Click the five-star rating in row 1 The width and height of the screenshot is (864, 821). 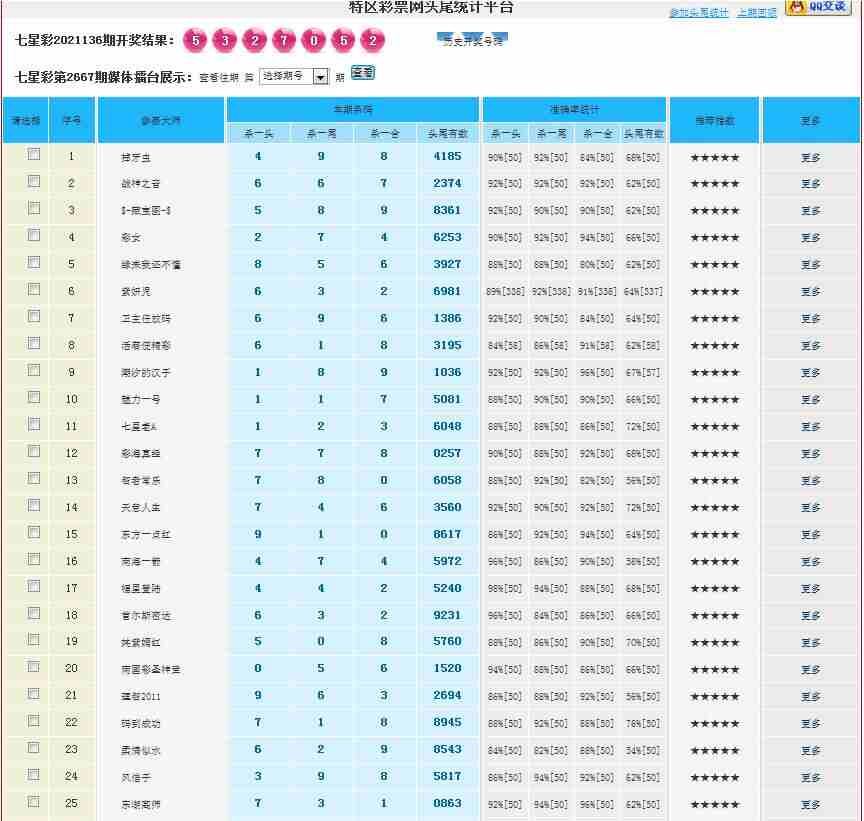pyautogui.click(x=715, y=157)
